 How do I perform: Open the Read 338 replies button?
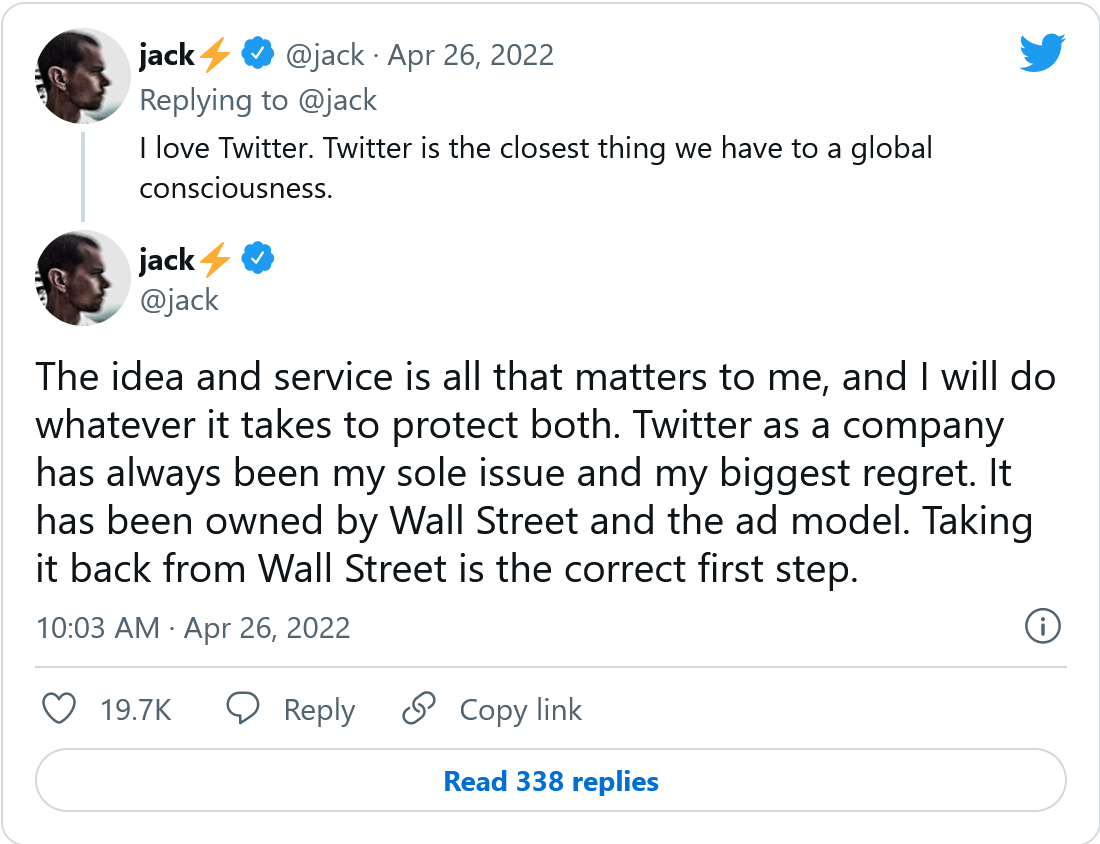551,781
